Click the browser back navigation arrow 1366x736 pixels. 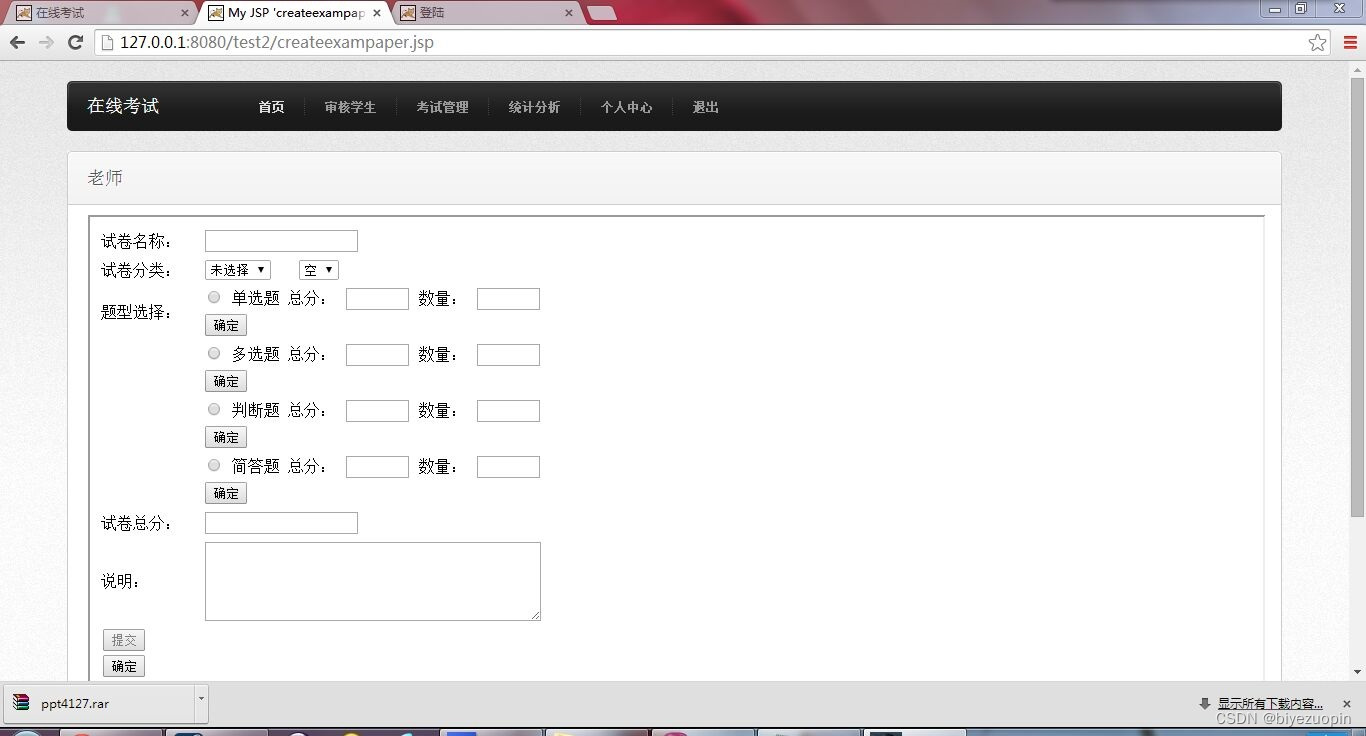[x=17, y=42]
